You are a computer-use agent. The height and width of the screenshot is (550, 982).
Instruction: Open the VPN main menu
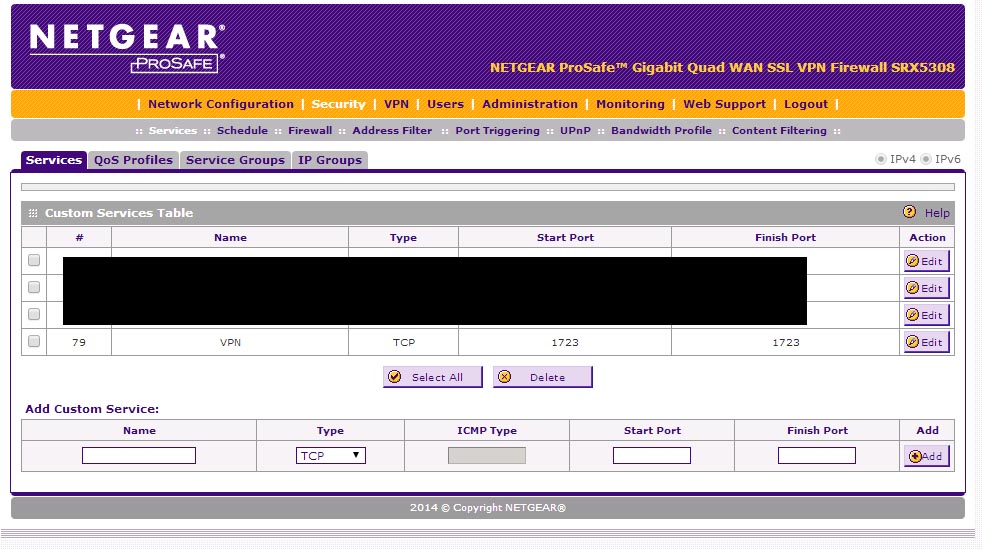point(396,104)
